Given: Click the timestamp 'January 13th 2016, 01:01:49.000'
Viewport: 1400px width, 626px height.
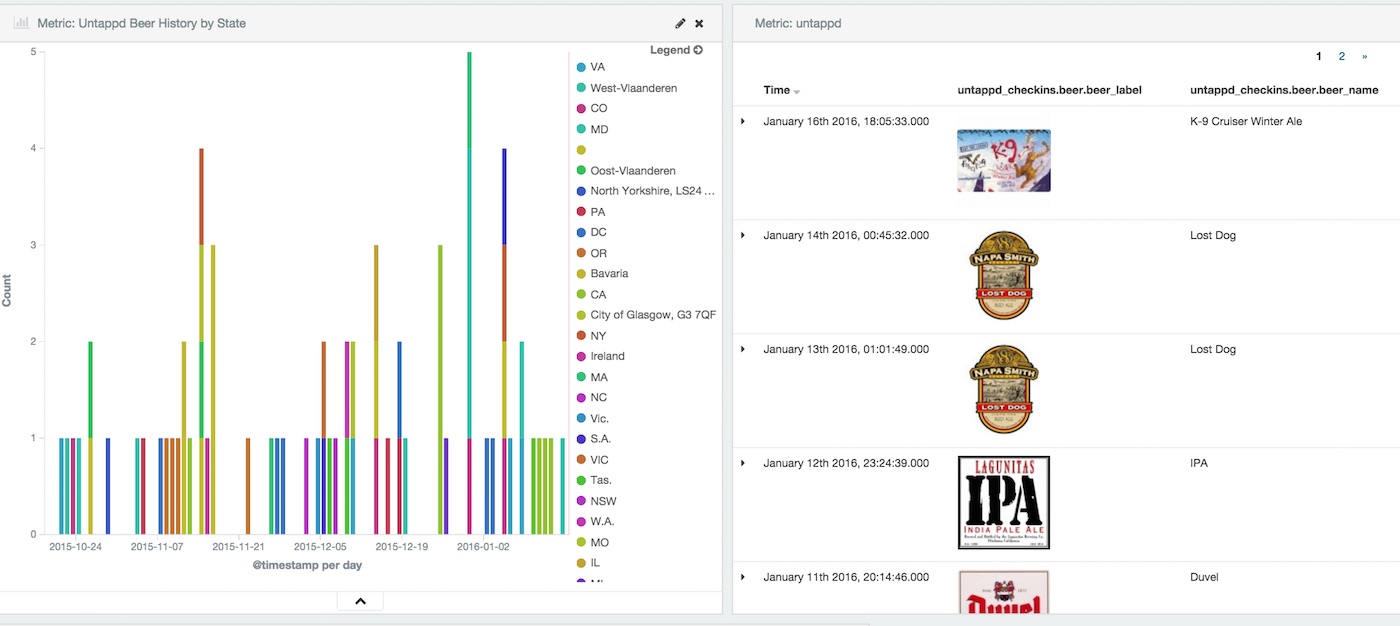Looking at the screenshot, I should (x=846, y=349).
